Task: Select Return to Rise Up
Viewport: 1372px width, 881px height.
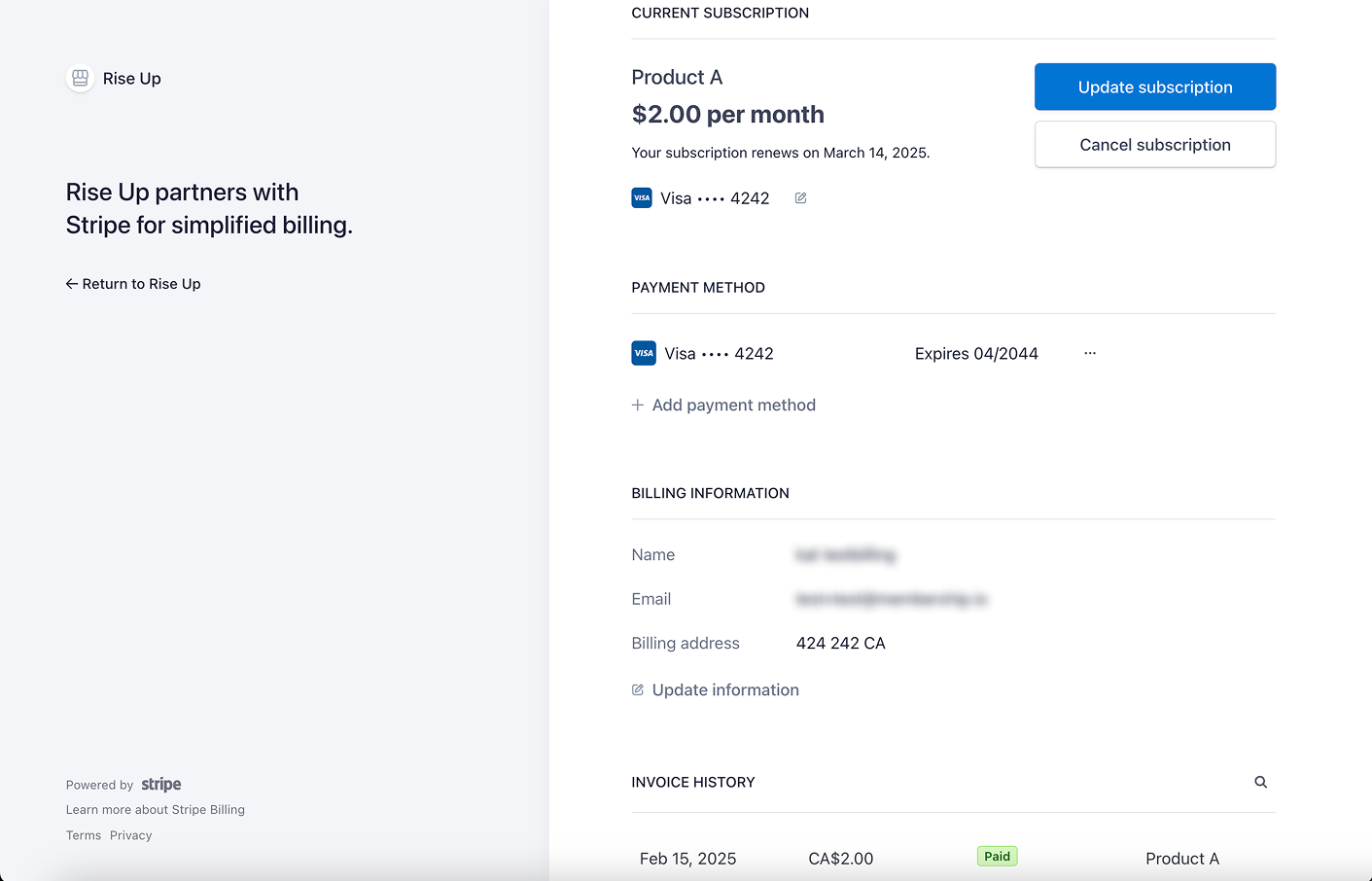Action: point(141,284)
